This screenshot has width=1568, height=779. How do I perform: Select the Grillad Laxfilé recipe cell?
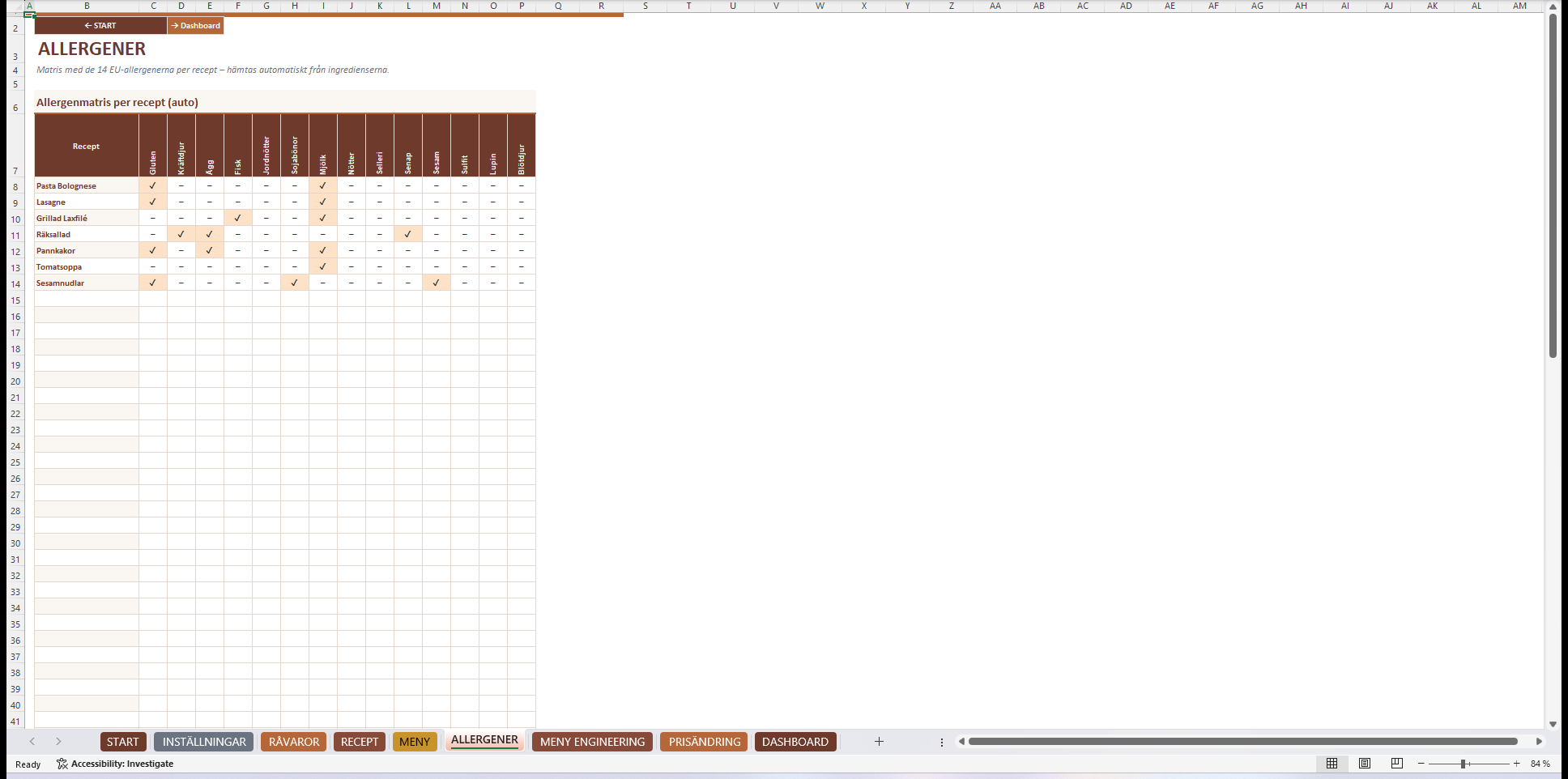[x=87, y=218]
